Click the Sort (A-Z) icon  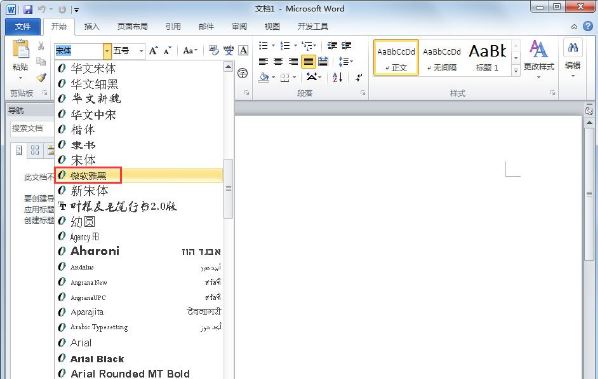pyautogui.click(x=337, y=77)
